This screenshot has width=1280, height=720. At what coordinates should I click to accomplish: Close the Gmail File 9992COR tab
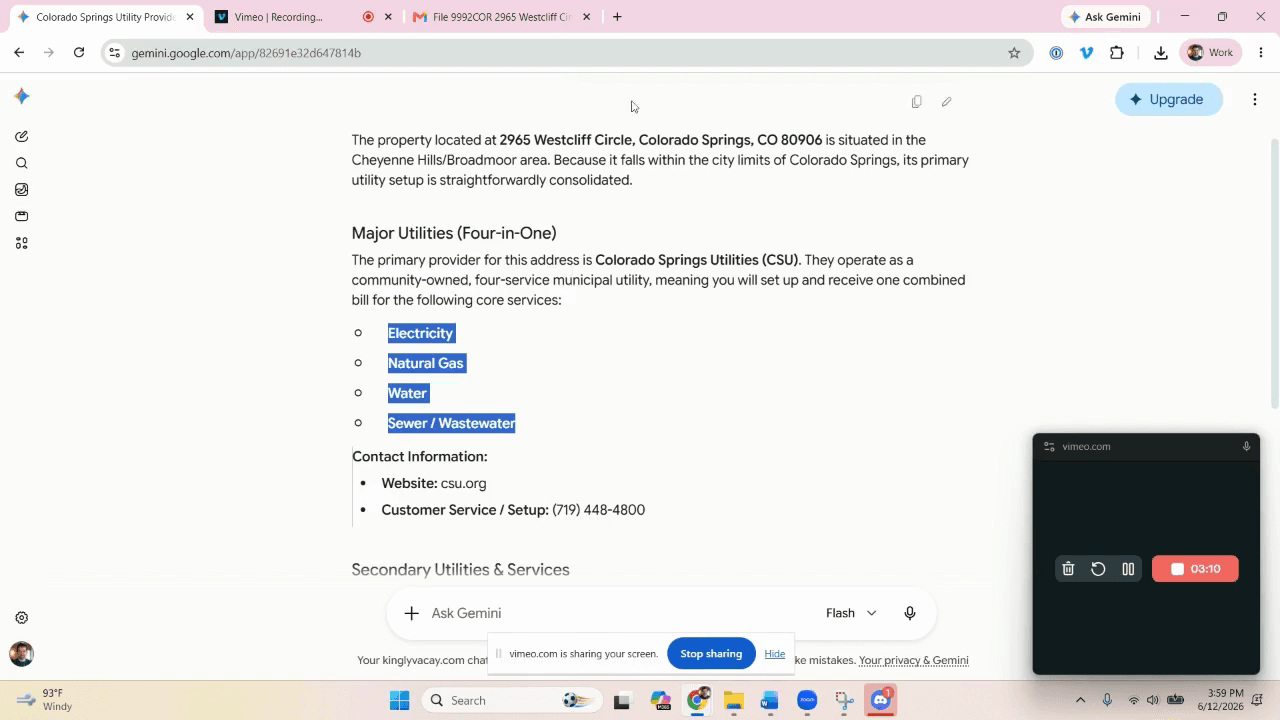point(586,17)
